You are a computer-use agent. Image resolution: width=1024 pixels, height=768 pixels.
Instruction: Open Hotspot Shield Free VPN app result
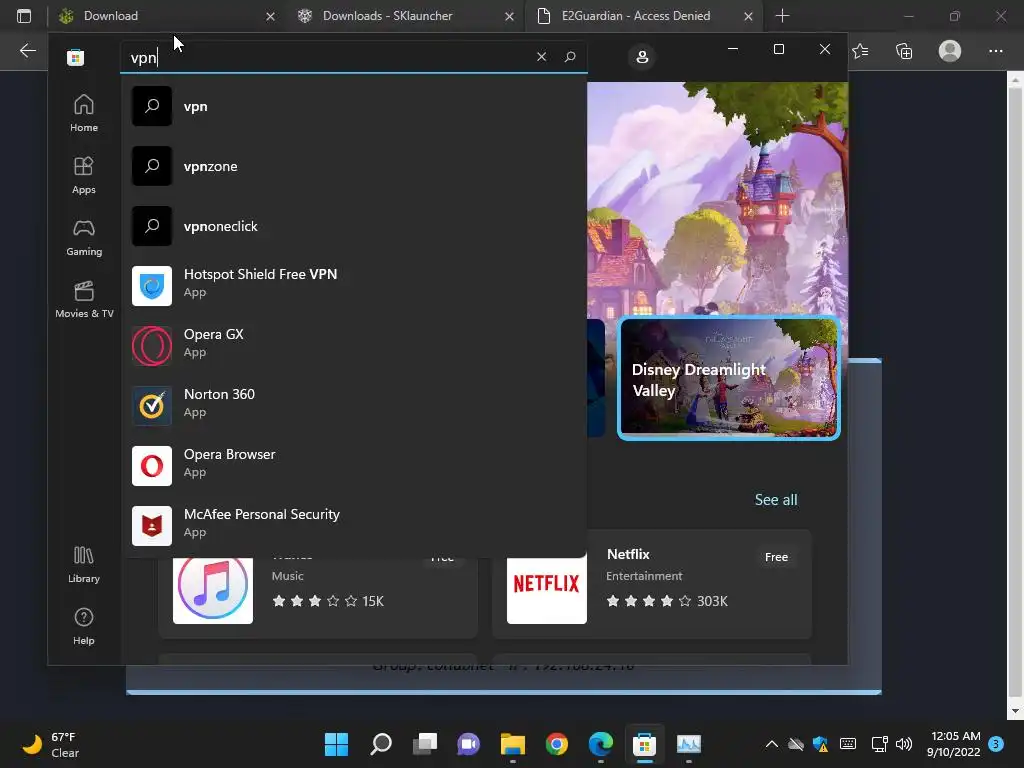coord(354,286)
